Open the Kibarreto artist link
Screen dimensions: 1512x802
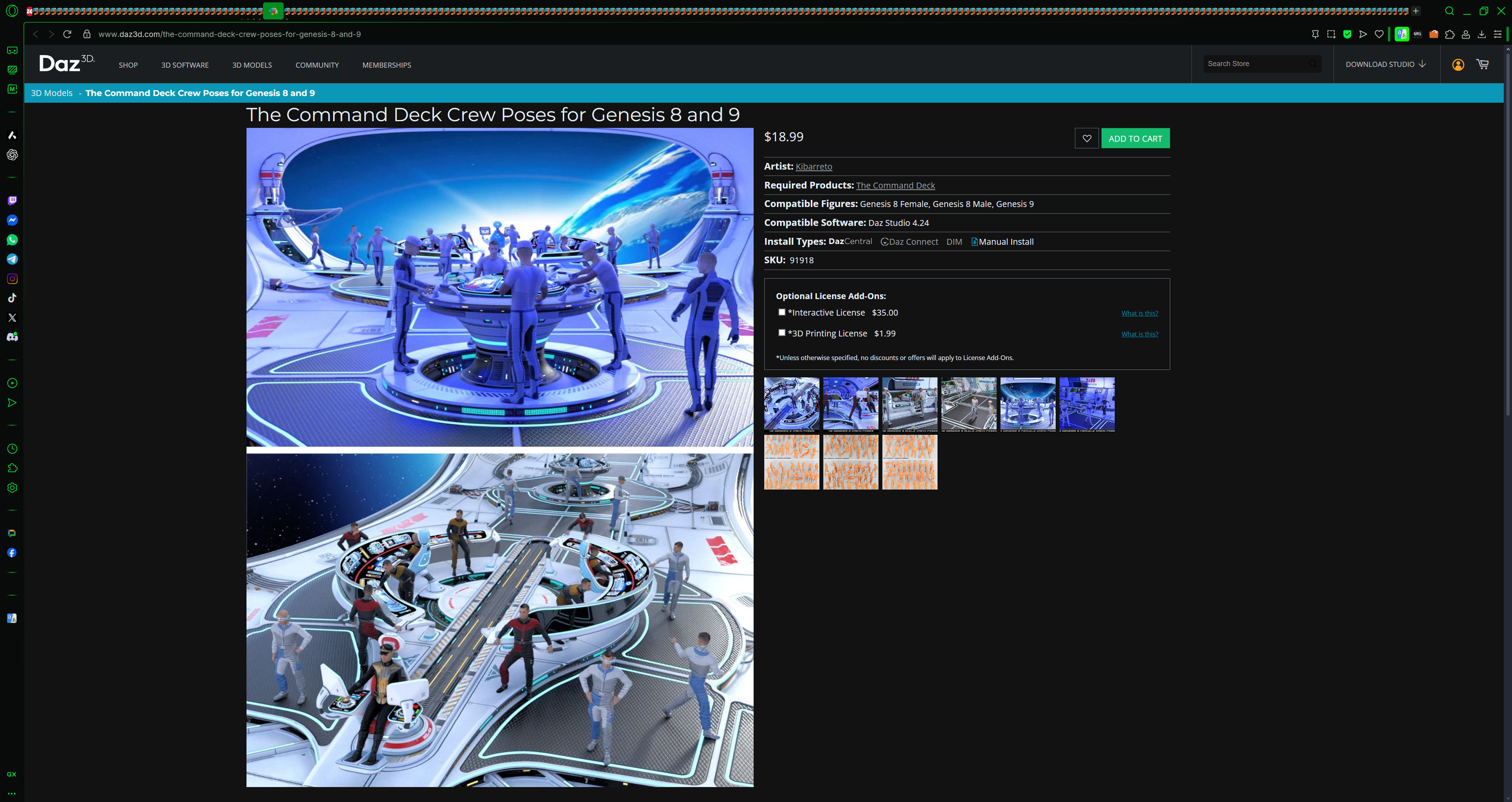tap(813, 166)
